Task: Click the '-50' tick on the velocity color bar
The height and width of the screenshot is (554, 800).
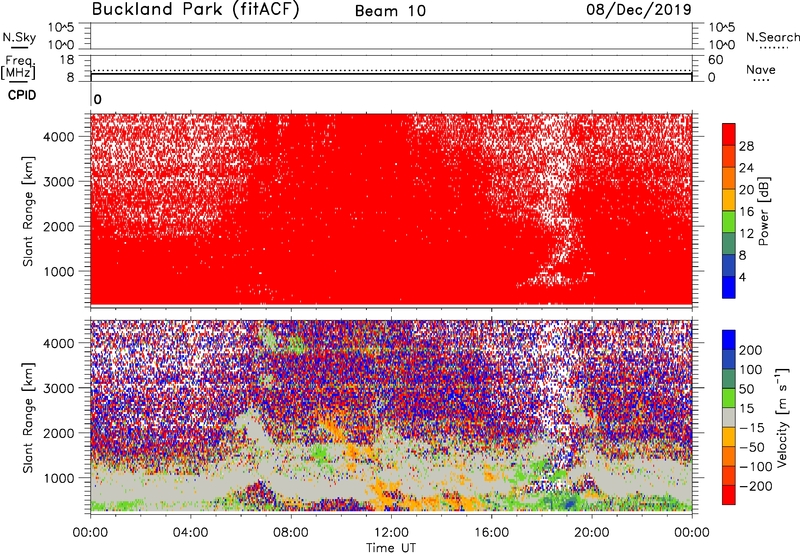Action: click(x=752, y=447)
